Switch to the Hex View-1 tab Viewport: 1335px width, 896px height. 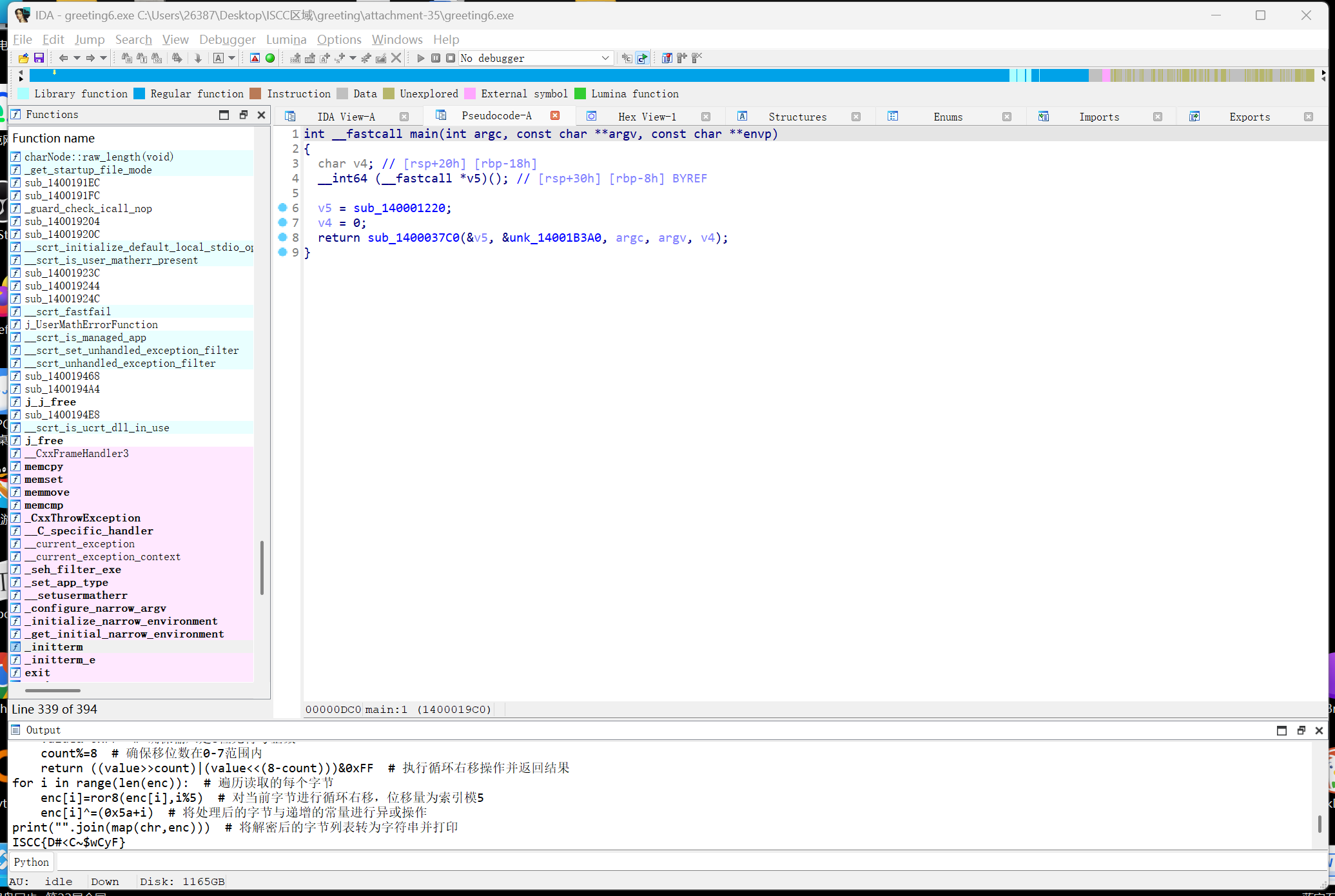(647, 117)
